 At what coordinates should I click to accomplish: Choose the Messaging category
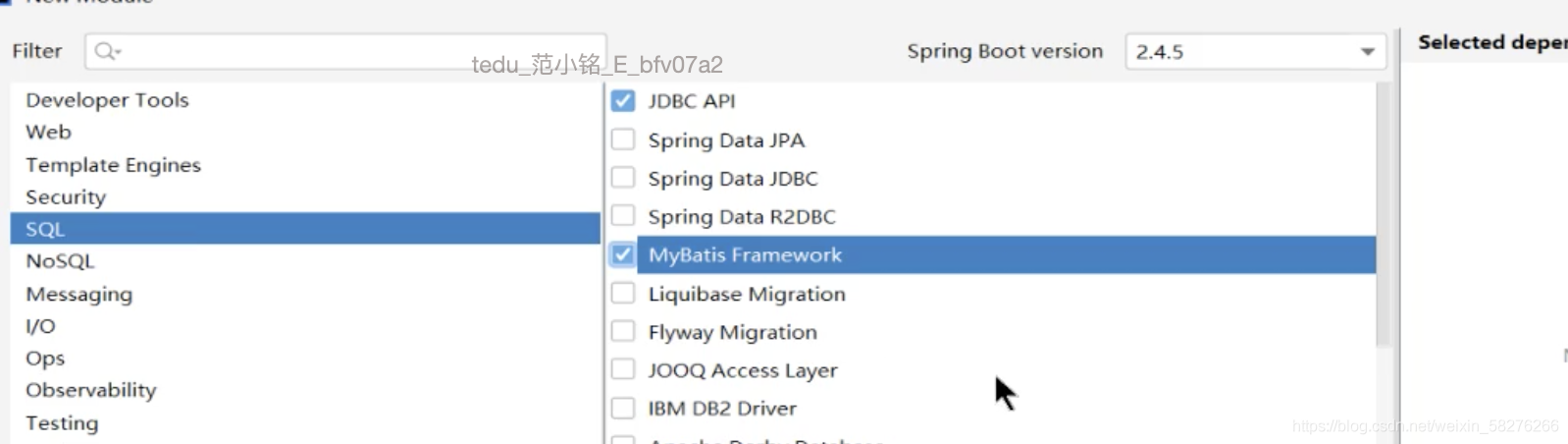point(305,294)
